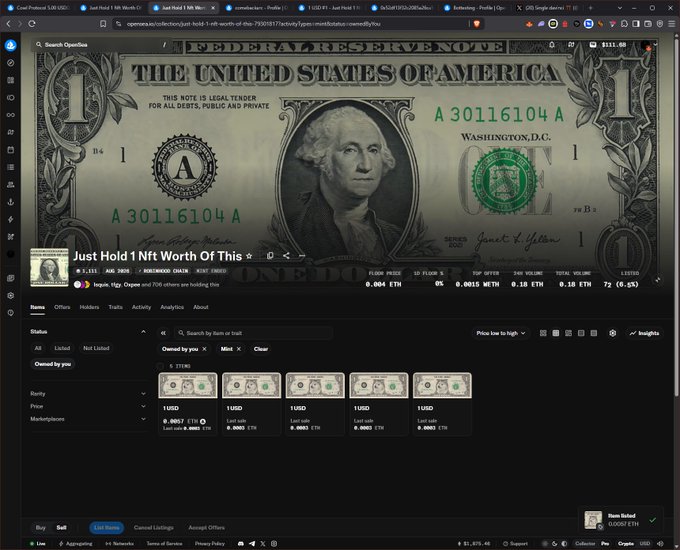Filter status by Not Listed

96,348
